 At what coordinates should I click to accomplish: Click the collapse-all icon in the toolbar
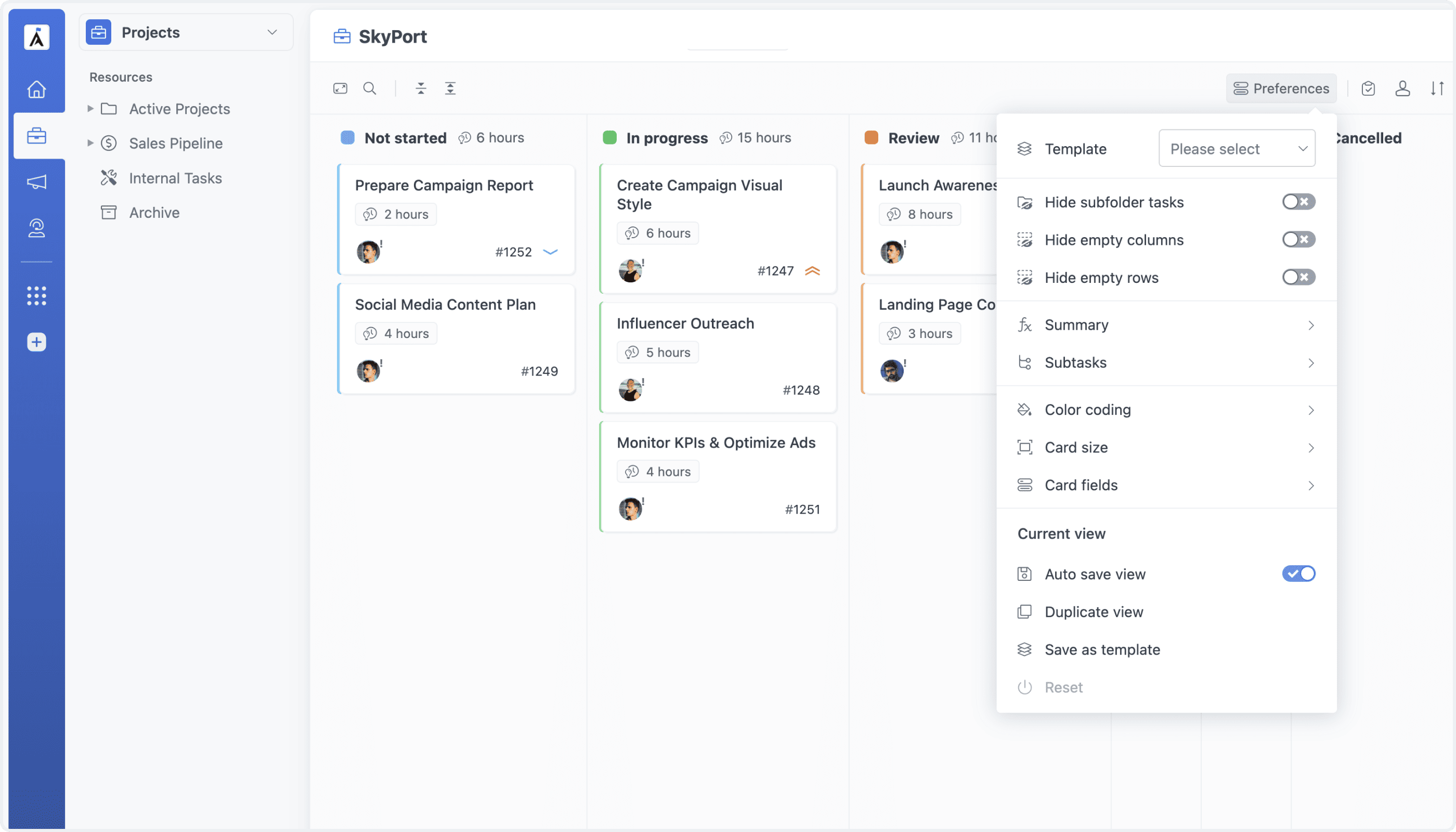[x=421, y=88]
